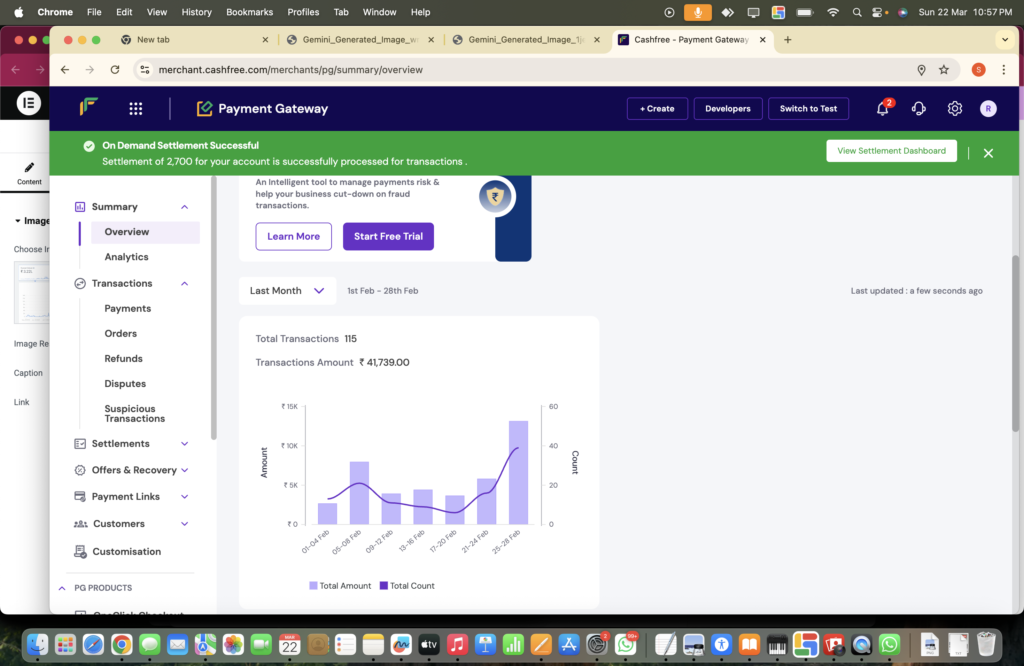Screen dimensions: 1024x666
Task: Dismiss the green settlement success banner
Action: 988,153
